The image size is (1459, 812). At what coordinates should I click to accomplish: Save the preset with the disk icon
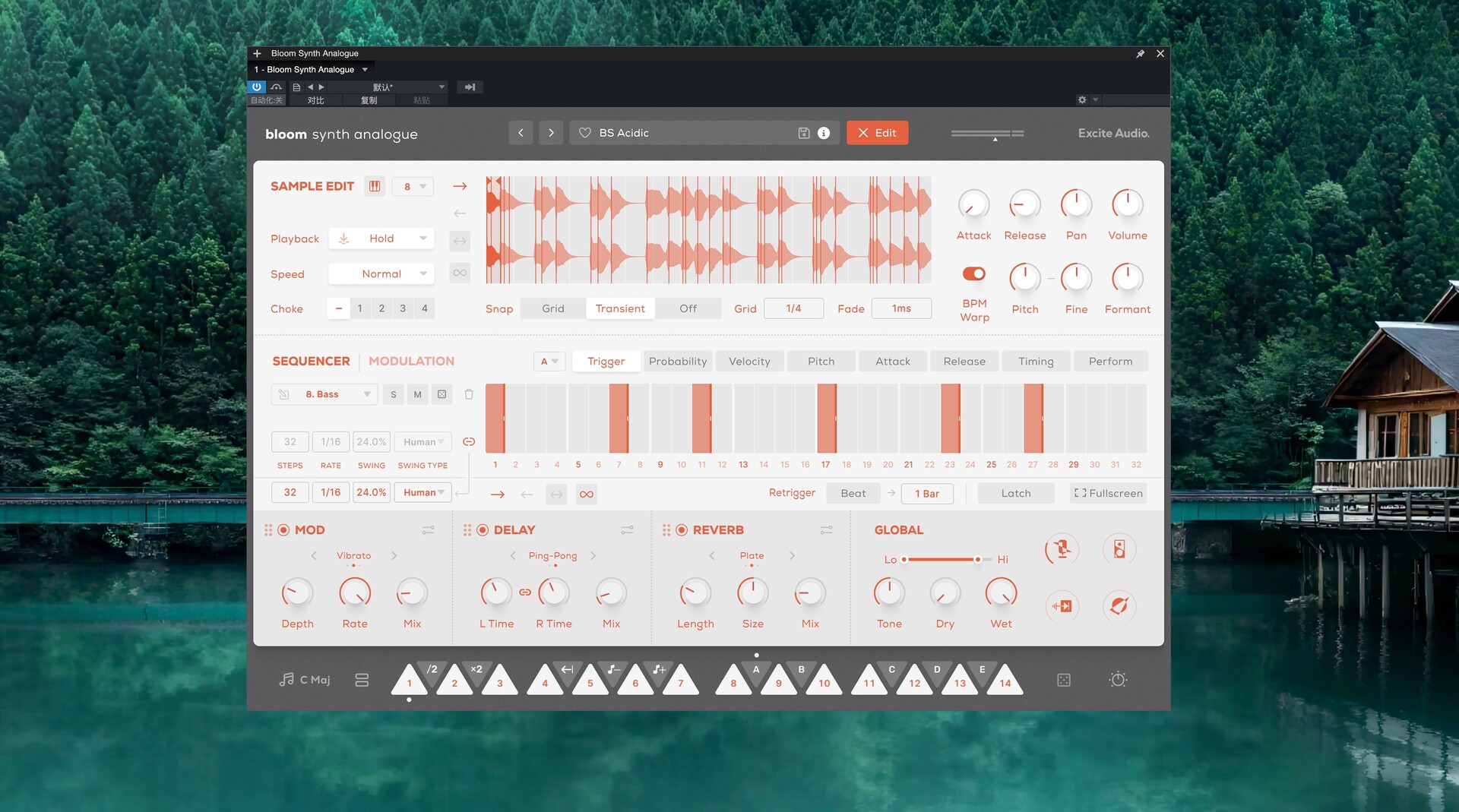point(803,133)
